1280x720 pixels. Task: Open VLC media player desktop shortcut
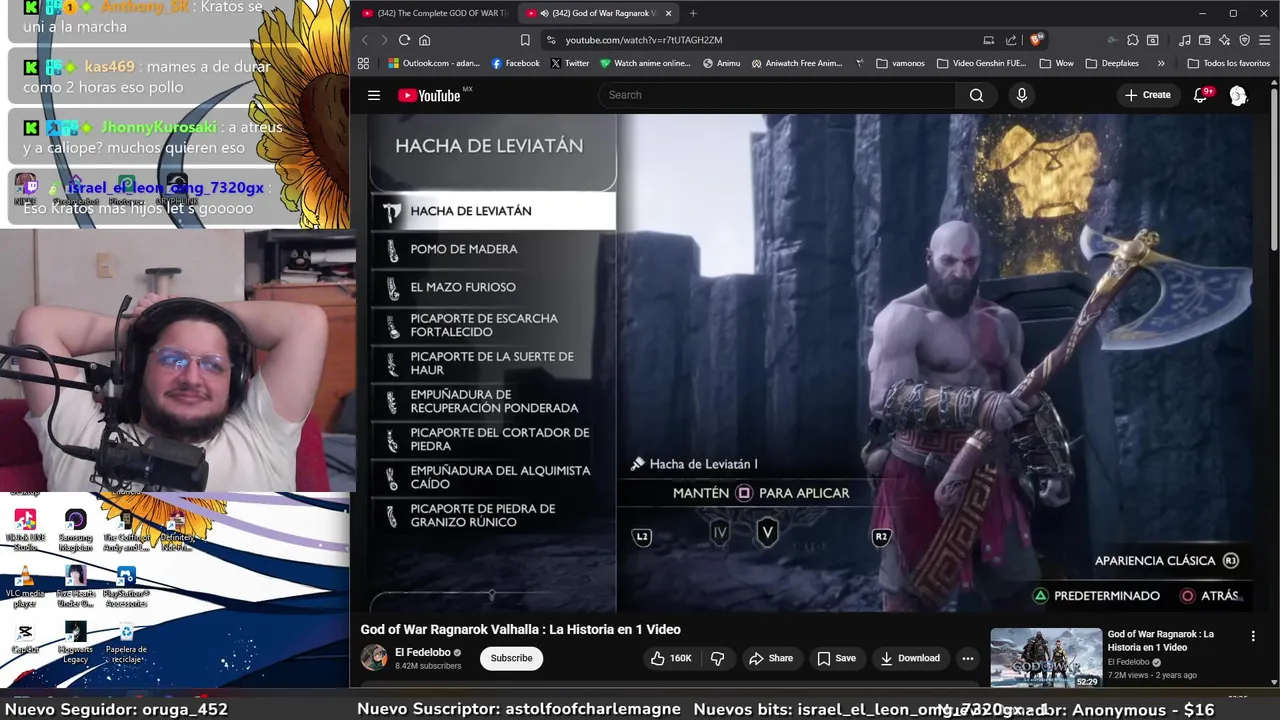[x=25, y=588]
